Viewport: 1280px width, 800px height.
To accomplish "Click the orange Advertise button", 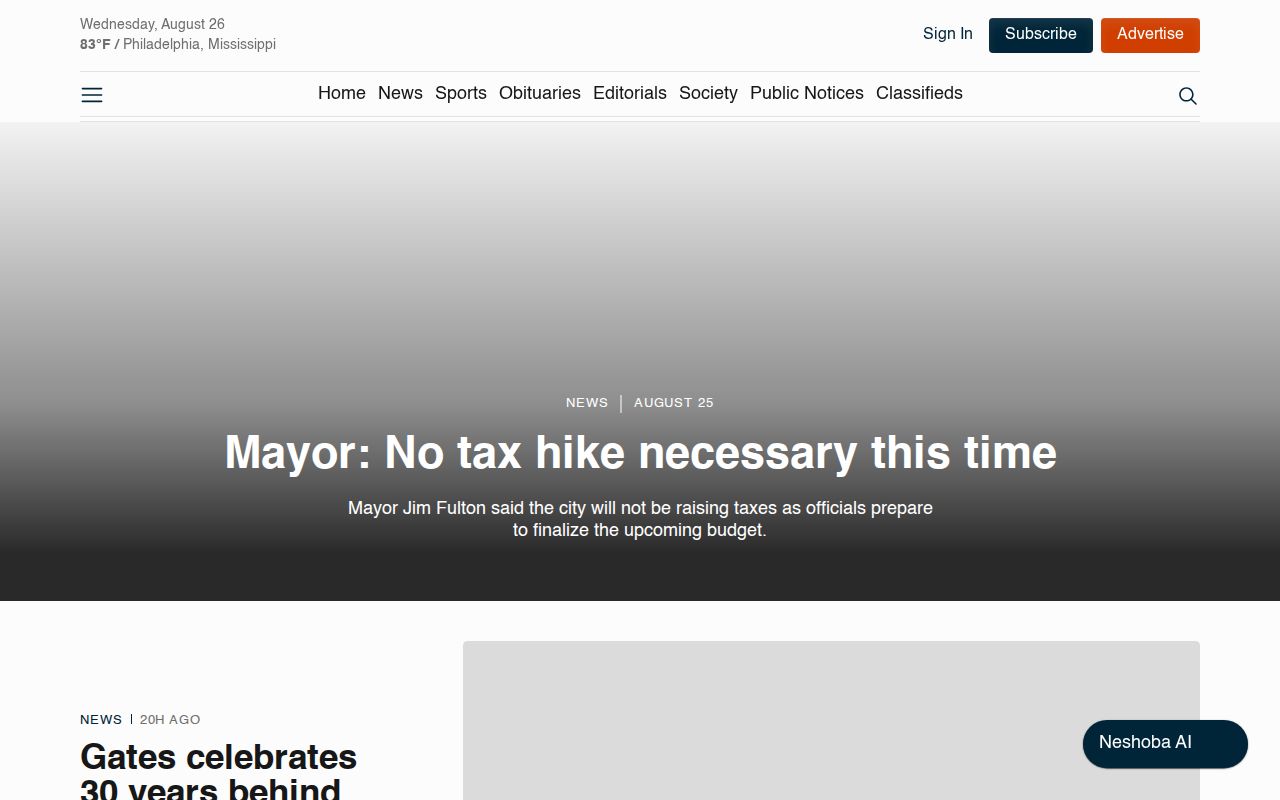I will [x=1150, y=35].
